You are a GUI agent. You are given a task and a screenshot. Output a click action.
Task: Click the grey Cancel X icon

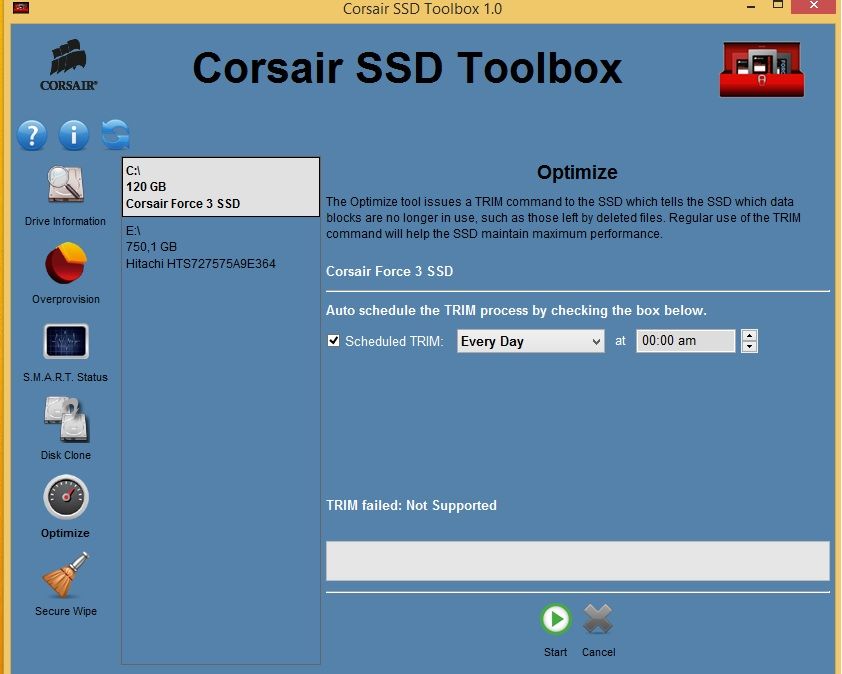[598, 619]
